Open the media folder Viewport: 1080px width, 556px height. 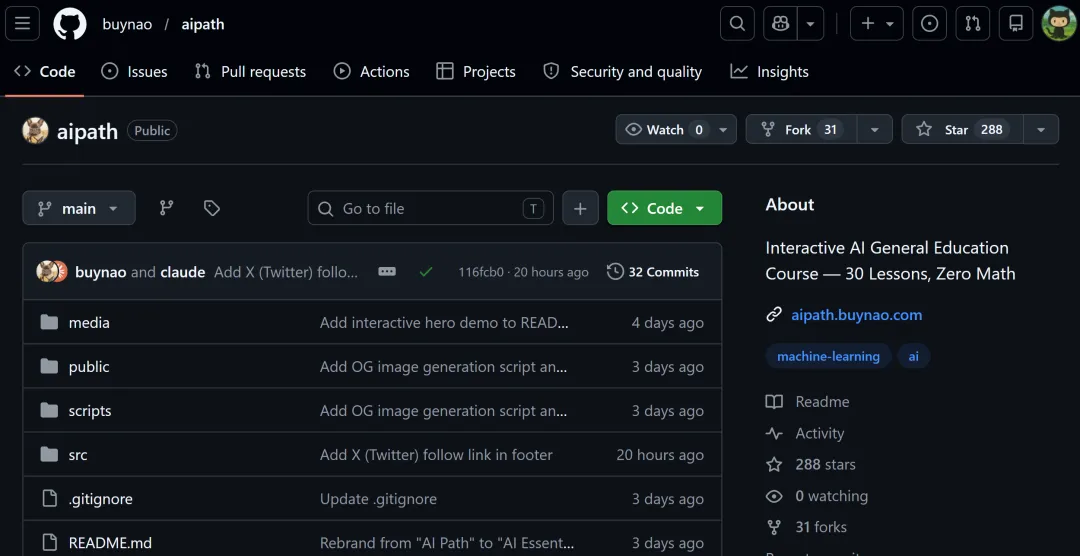pyautogui.click(x=89, y=322)
